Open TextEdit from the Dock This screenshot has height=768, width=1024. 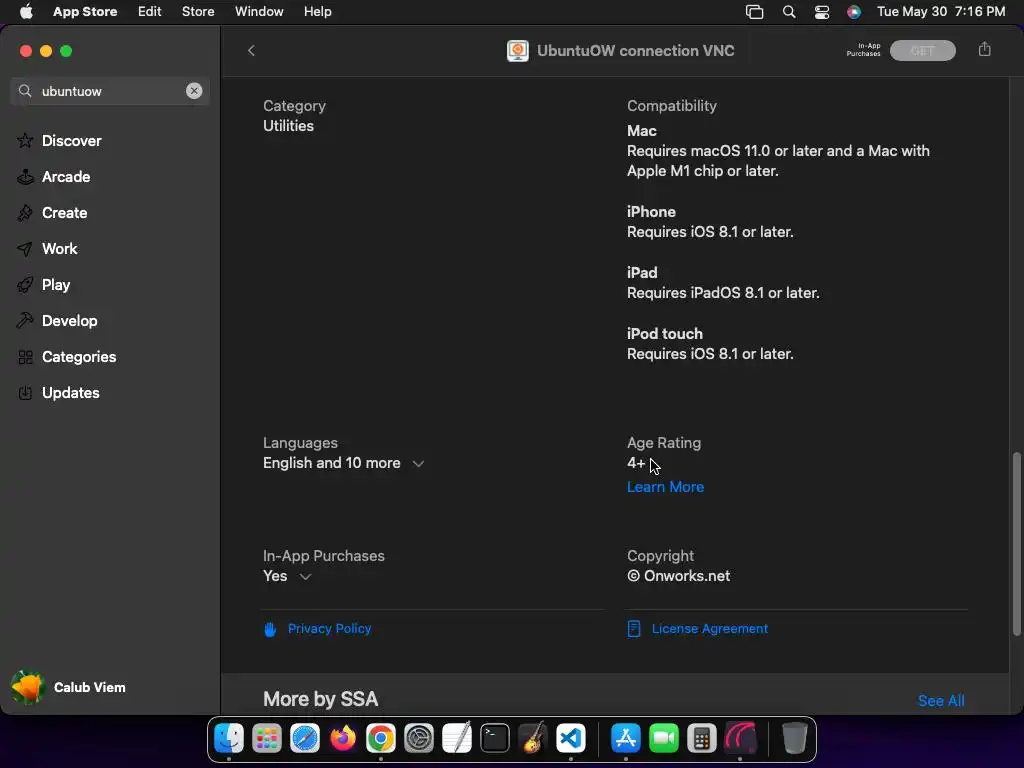pos(456,739)
